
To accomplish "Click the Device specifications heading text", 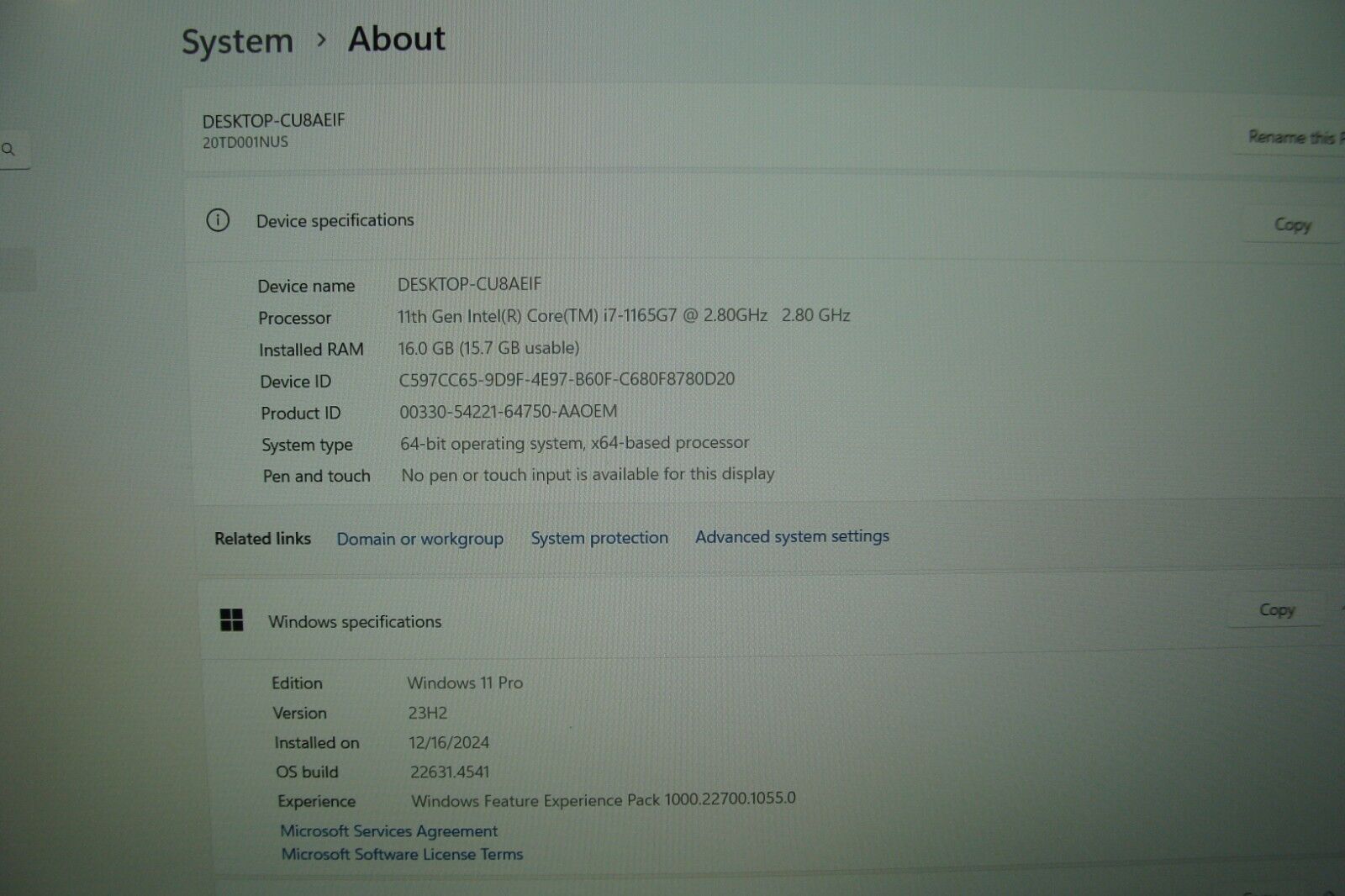I will pyautogui.click(x=335, y=221).
